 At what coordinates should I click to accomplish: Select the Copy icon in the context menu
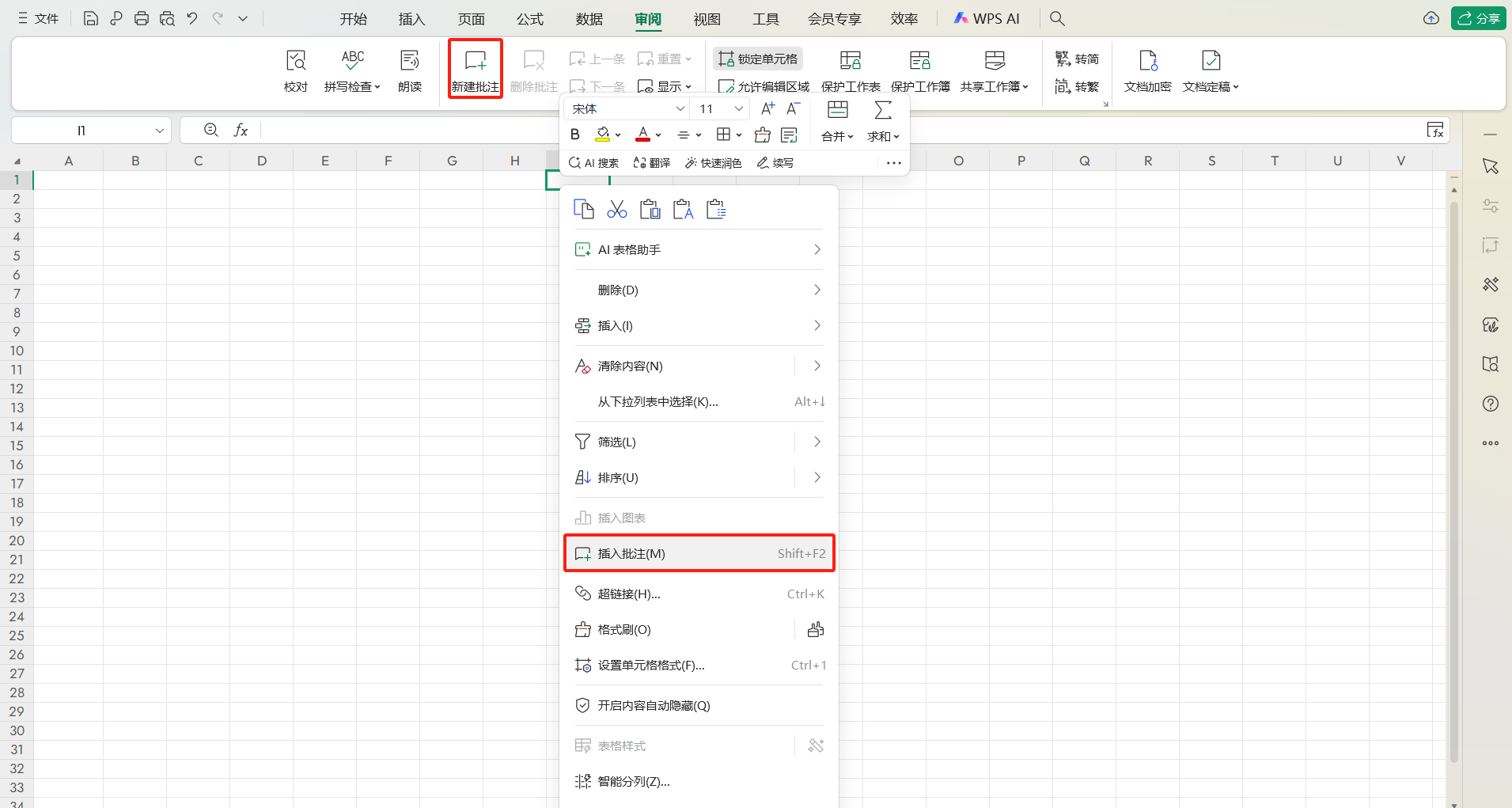(583, 208)
